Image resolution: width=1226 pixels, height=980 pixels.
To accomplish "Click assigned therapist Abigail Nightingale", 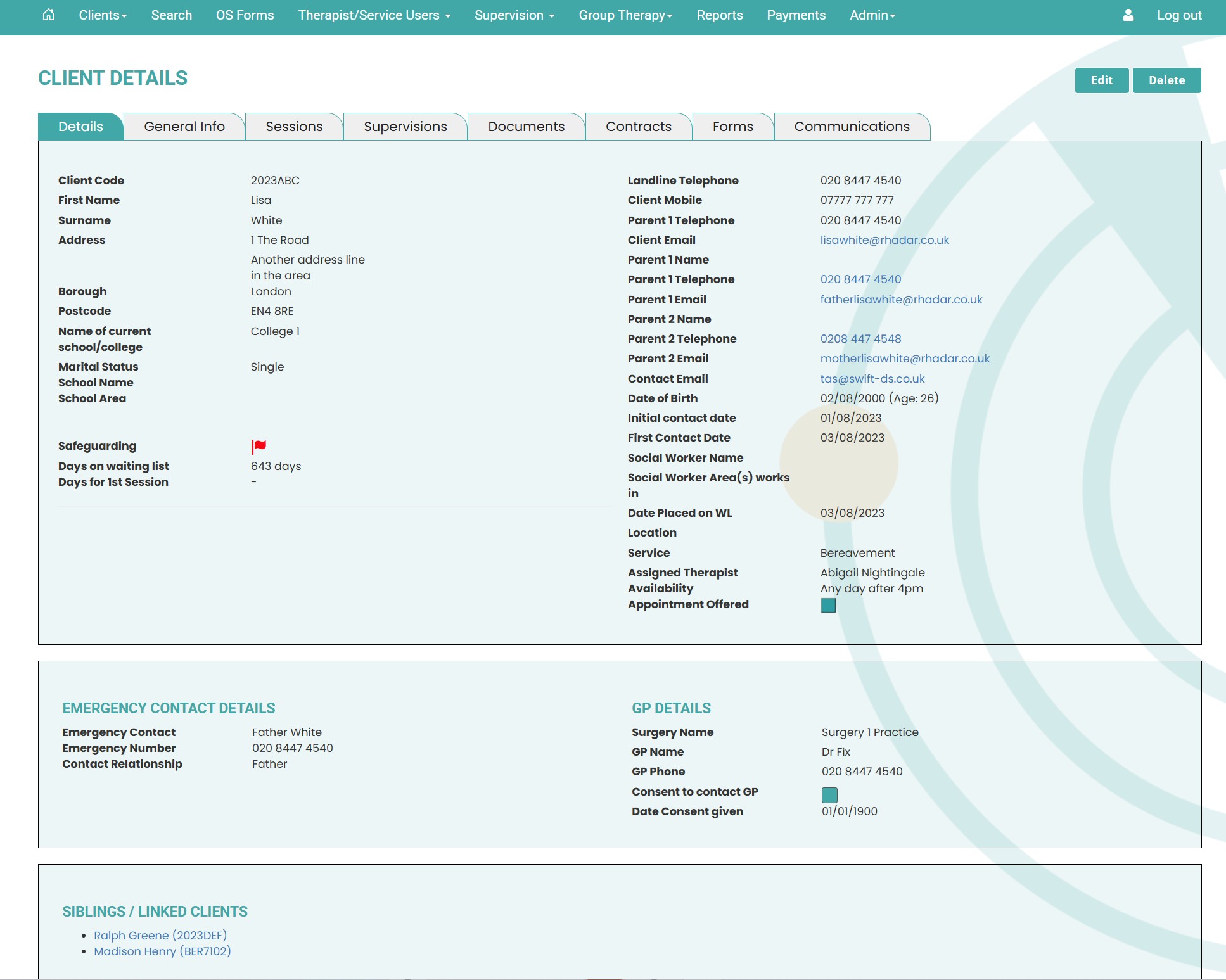I will (x=872, y=573).
